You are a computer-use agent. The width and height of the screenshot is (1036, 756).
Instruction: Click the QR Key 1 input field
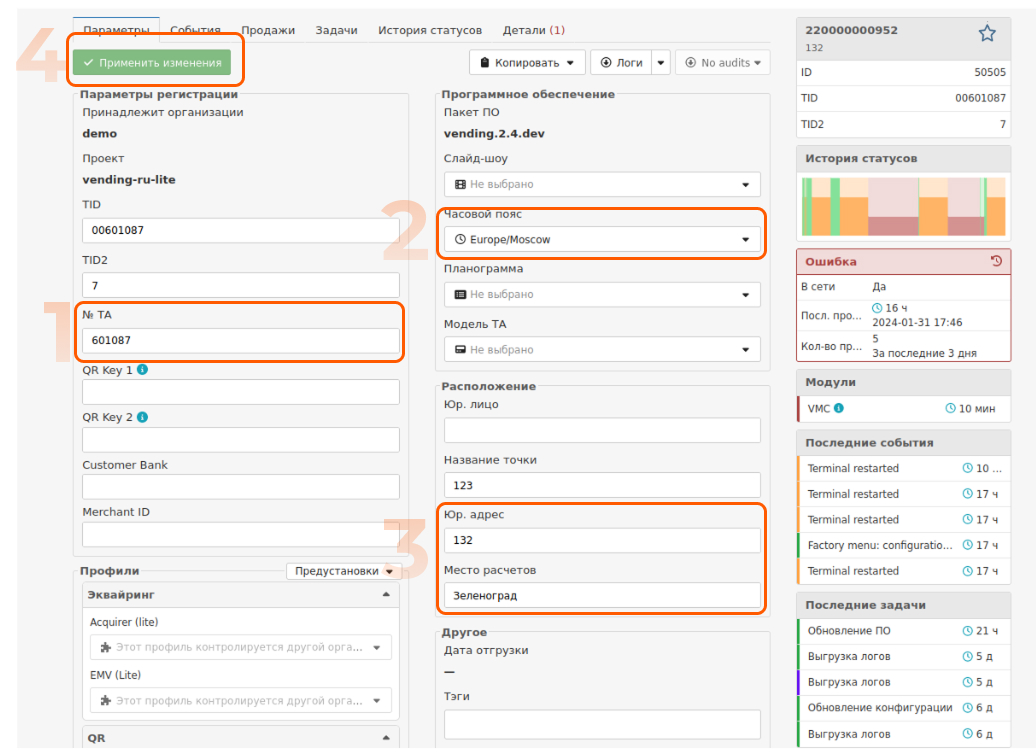point(240,392)
